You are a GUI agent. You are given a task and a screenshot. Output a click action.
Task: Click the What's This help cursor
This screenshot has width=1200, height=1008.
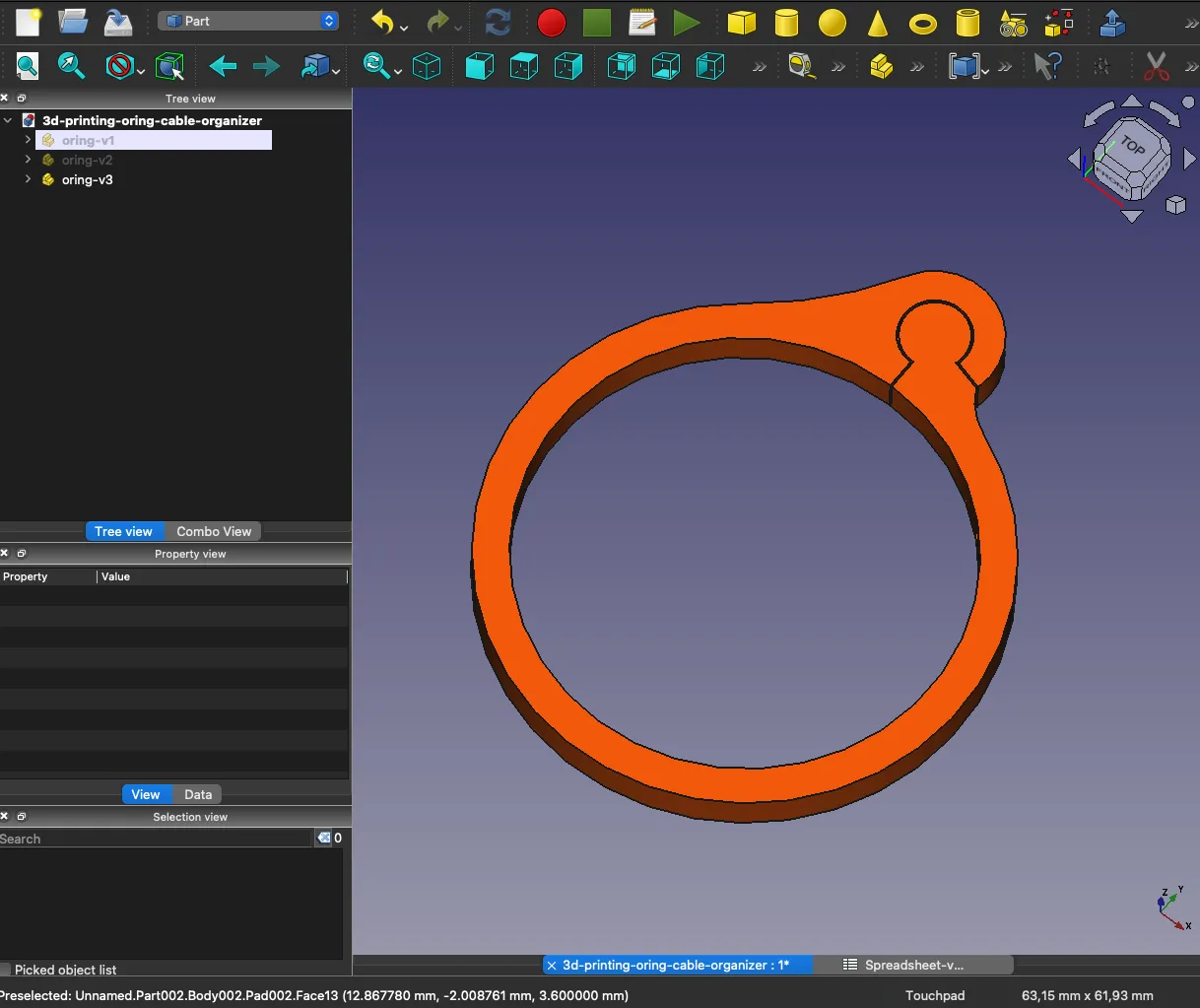coord(1048,66)
